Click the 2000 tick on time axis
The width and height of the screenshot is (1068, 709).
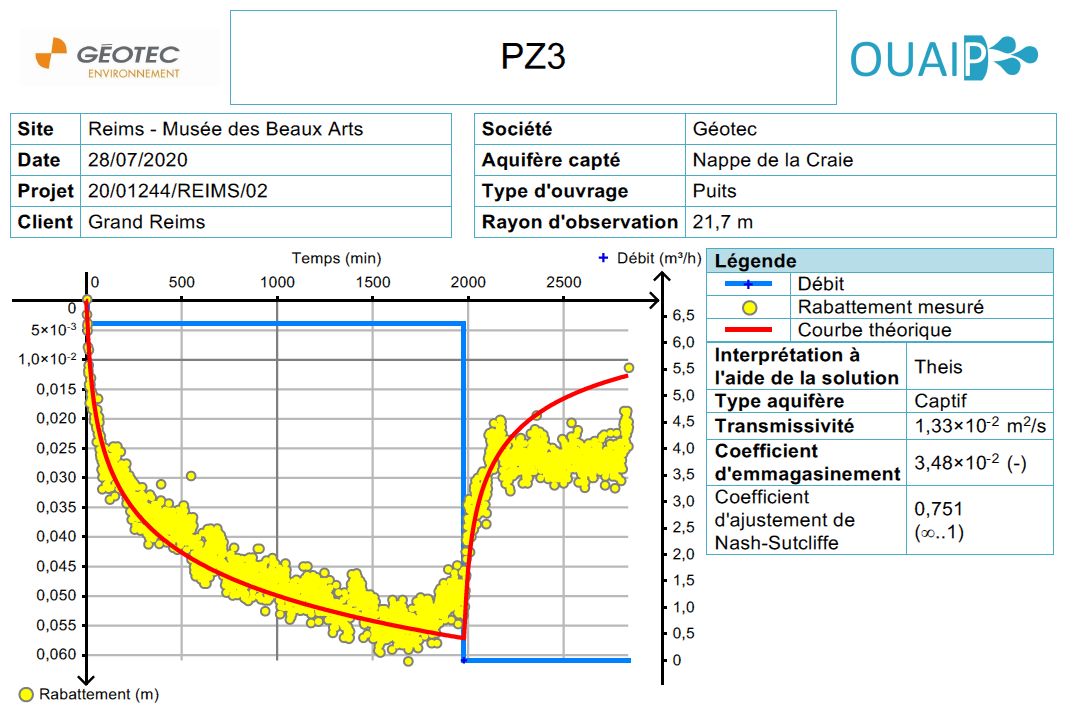(468, 282)
